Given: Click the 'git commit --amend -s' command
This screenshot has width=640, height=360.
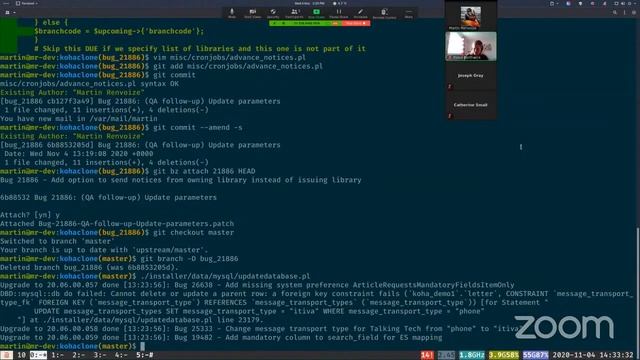Looking at the screenshot, I should point(198,127).
